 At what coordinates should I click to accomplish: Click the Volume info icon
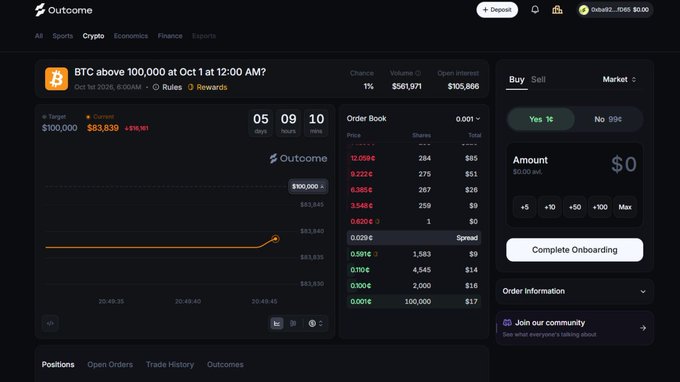[x=418, y=73]
